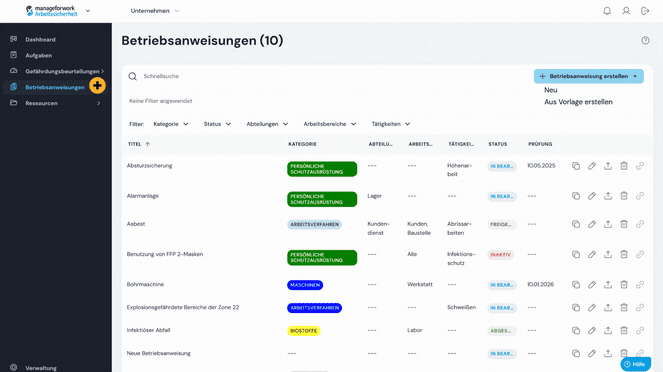Viewport: 663px width, 372px height.
Task: Edit the Absturzsicherung entry with pencil
Action: coord(592,166)
